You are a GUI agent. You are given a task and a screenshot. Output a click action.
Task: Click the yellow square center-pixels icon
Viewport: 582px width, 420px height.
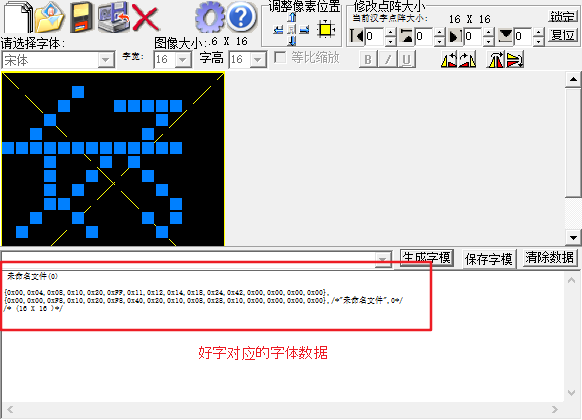(326, 30)
